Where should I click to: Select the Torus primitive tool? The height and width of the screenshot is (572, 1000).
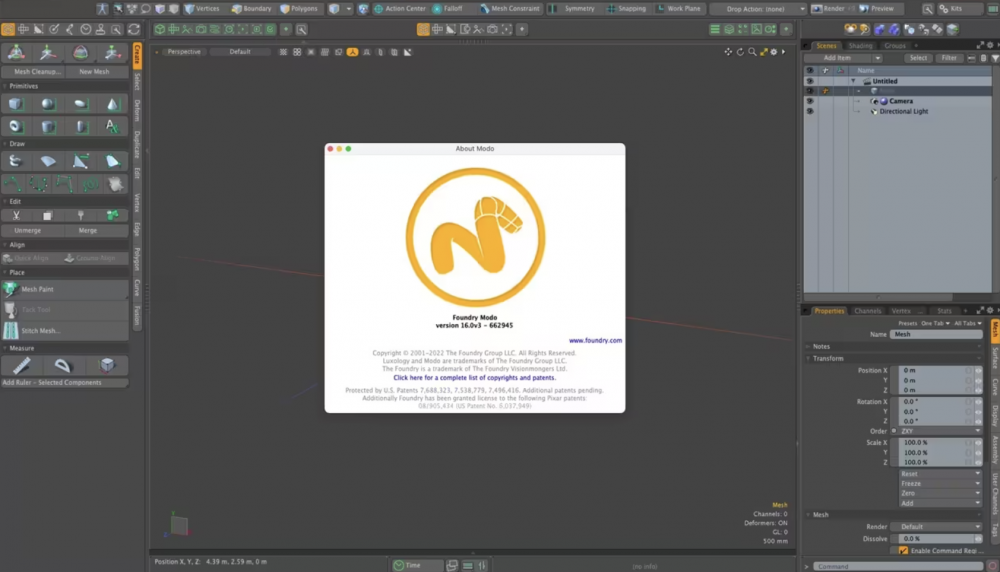(16, 126)
